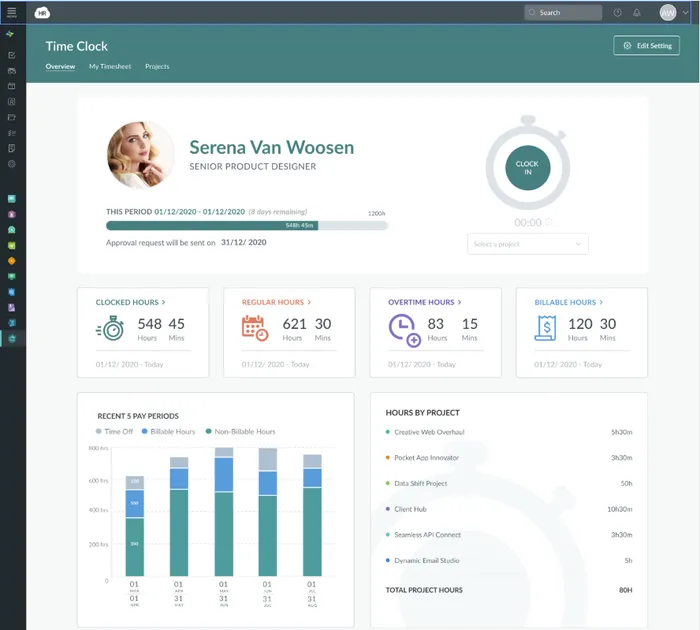Open the OVERTIME HOURS link
The height and width of the screenshot is (630, 700).
(x=425, y=302)
